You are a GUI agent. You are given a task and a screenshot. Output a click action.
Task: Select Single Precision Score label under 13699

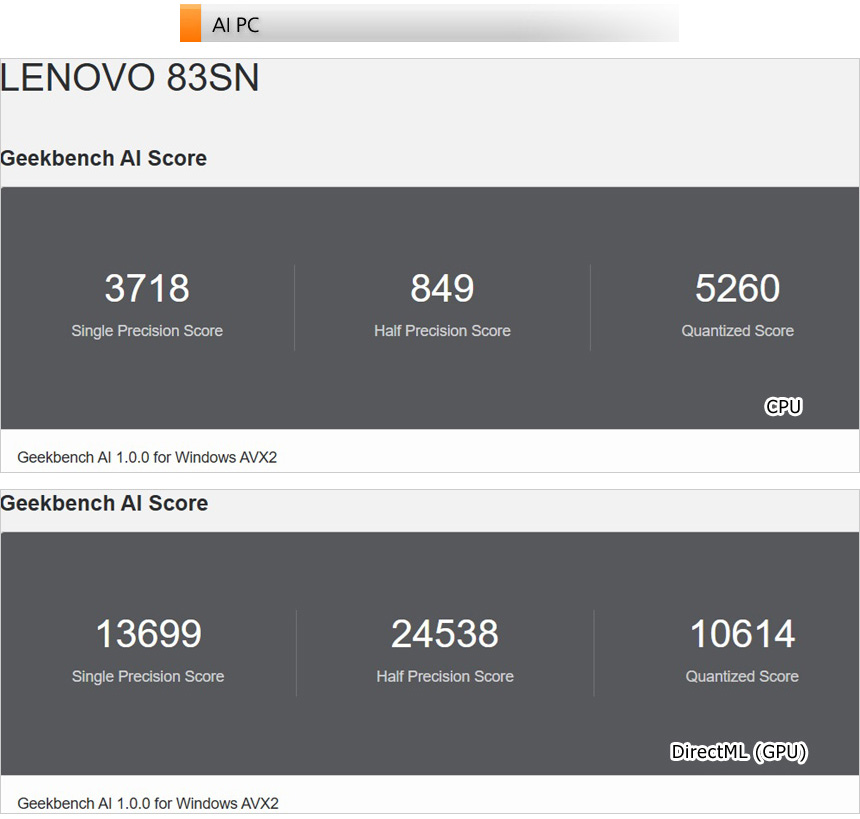[148, 677]
